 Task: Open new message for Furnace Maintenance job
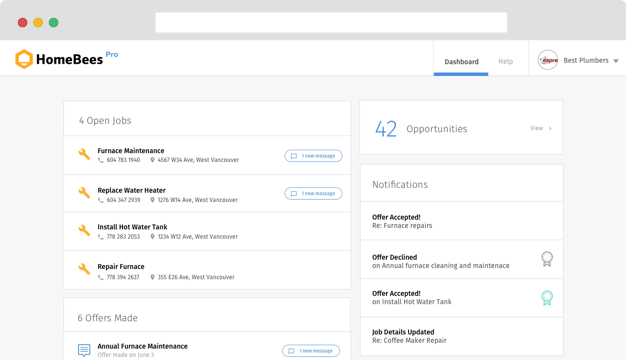[x=313, y=156]
